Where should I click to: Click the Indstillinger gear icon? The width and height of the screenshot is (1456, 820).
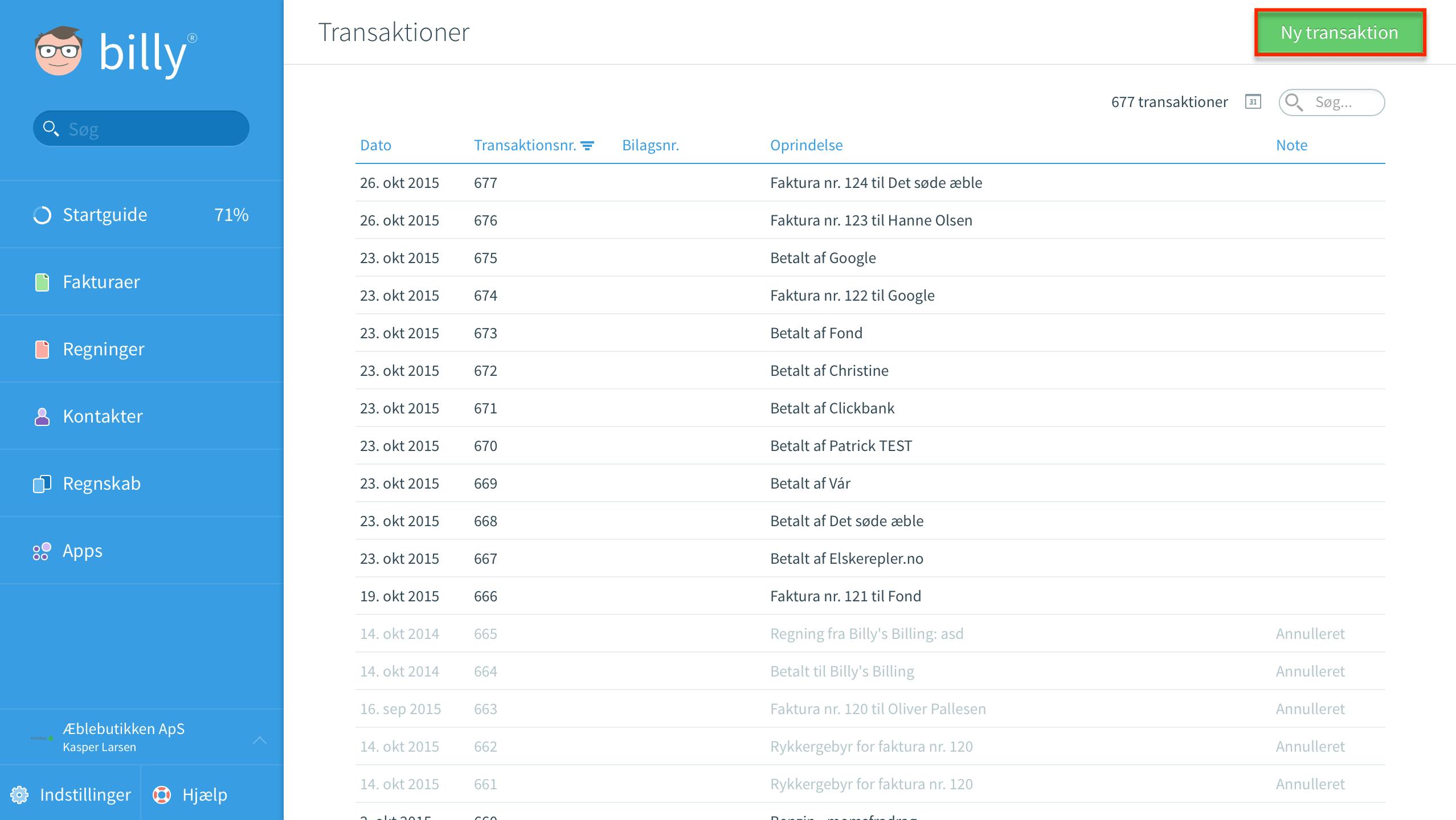click(19, 794)
